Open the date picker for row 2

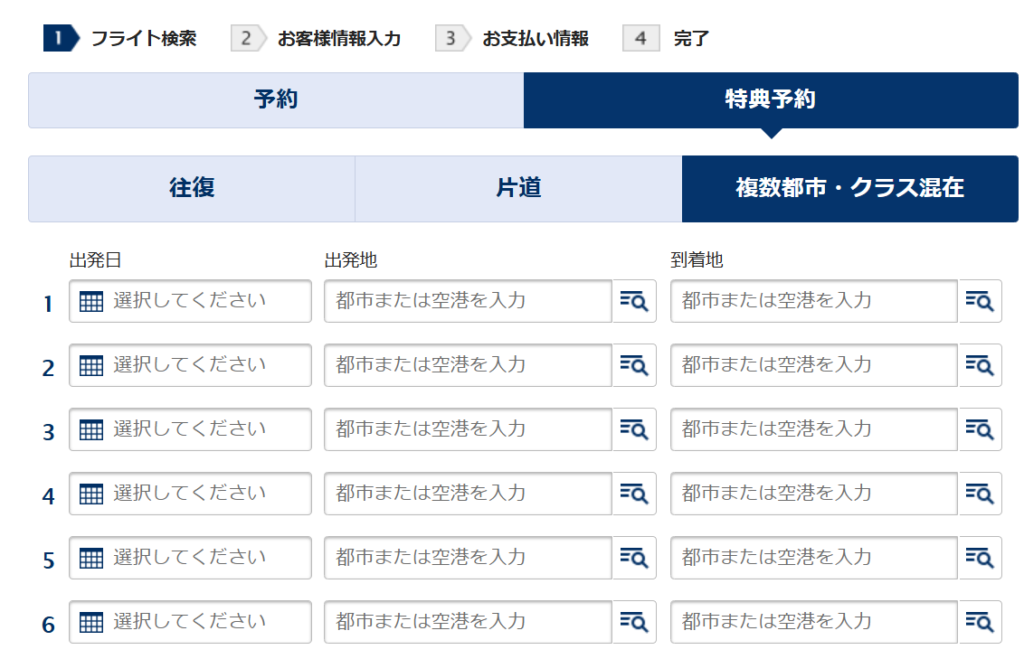click(190, 365)
